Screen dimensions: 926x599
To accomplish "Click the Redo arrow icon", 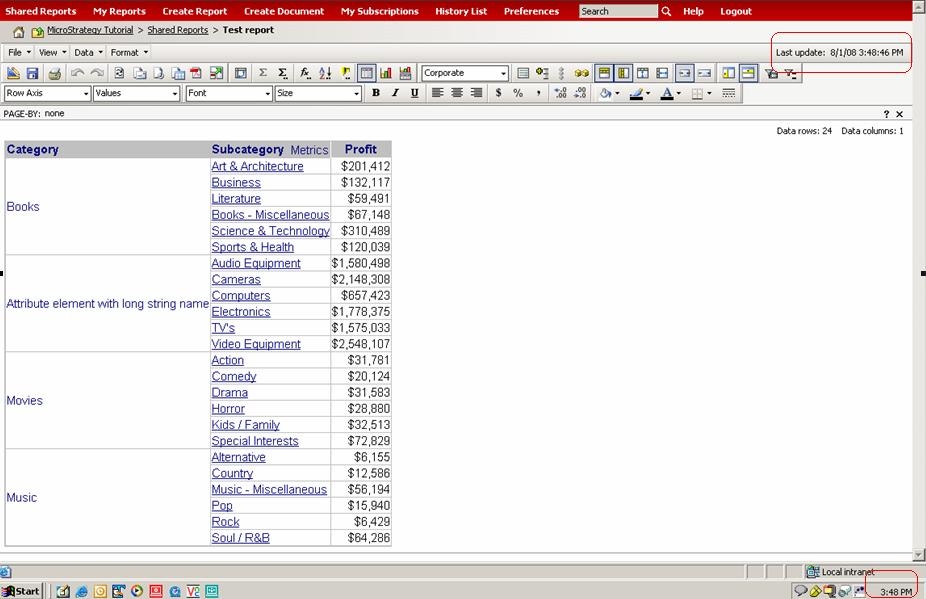I will [97, 73].
